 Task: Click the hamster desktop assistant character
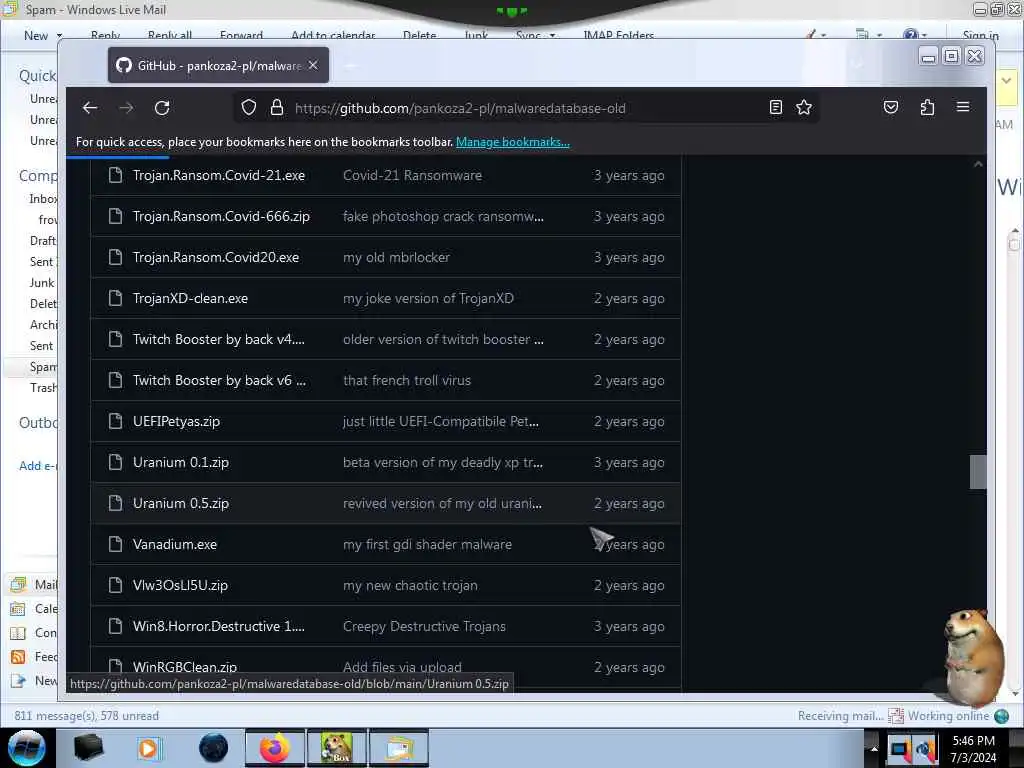pos(974,656)
